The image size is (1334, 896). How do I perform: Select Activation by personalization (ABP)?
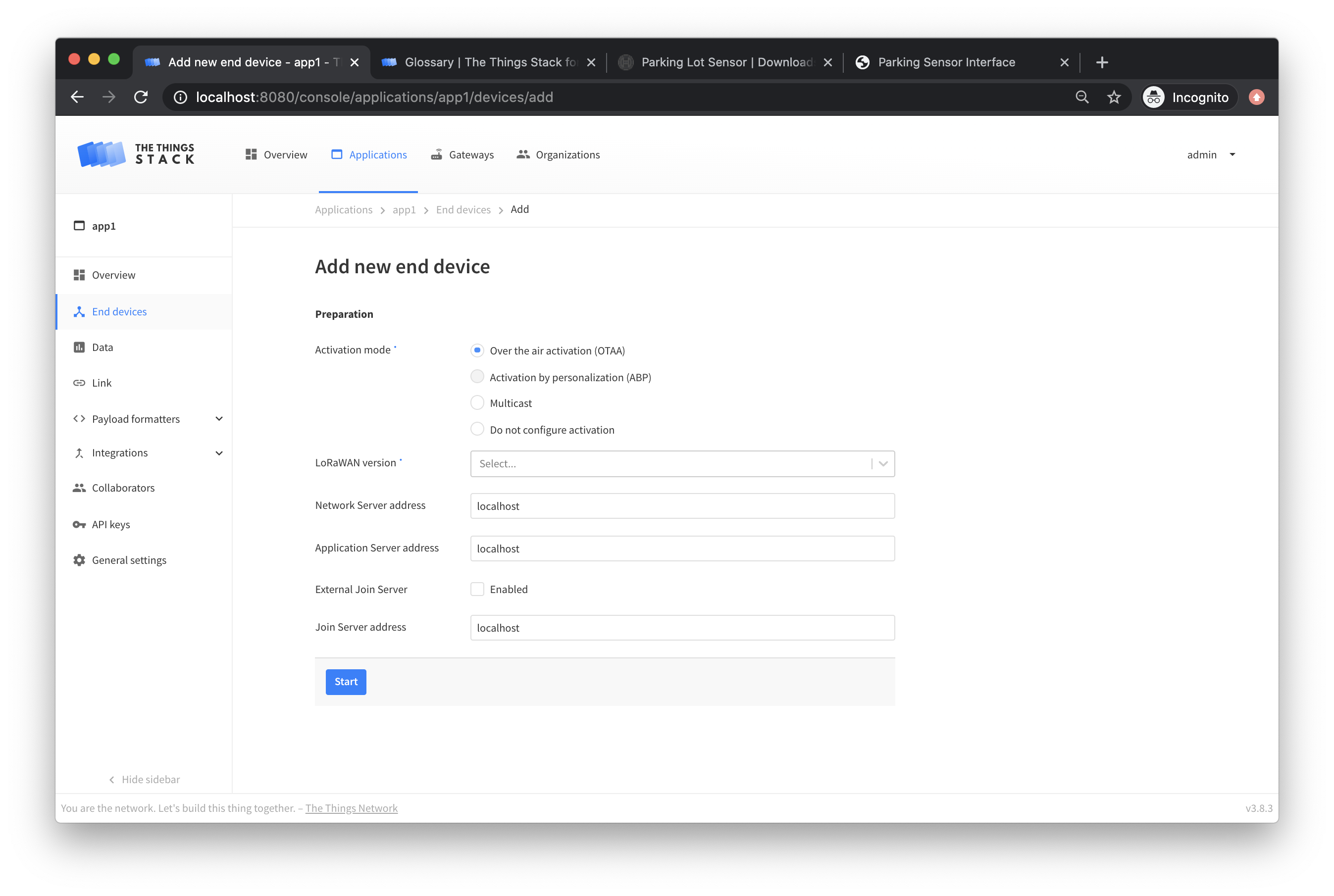coord(477,377)
